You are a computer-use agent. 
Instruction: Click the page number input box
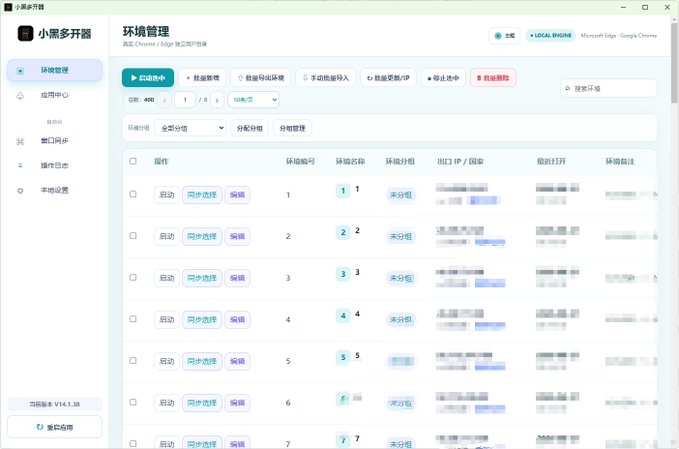(x=185, y=100)
